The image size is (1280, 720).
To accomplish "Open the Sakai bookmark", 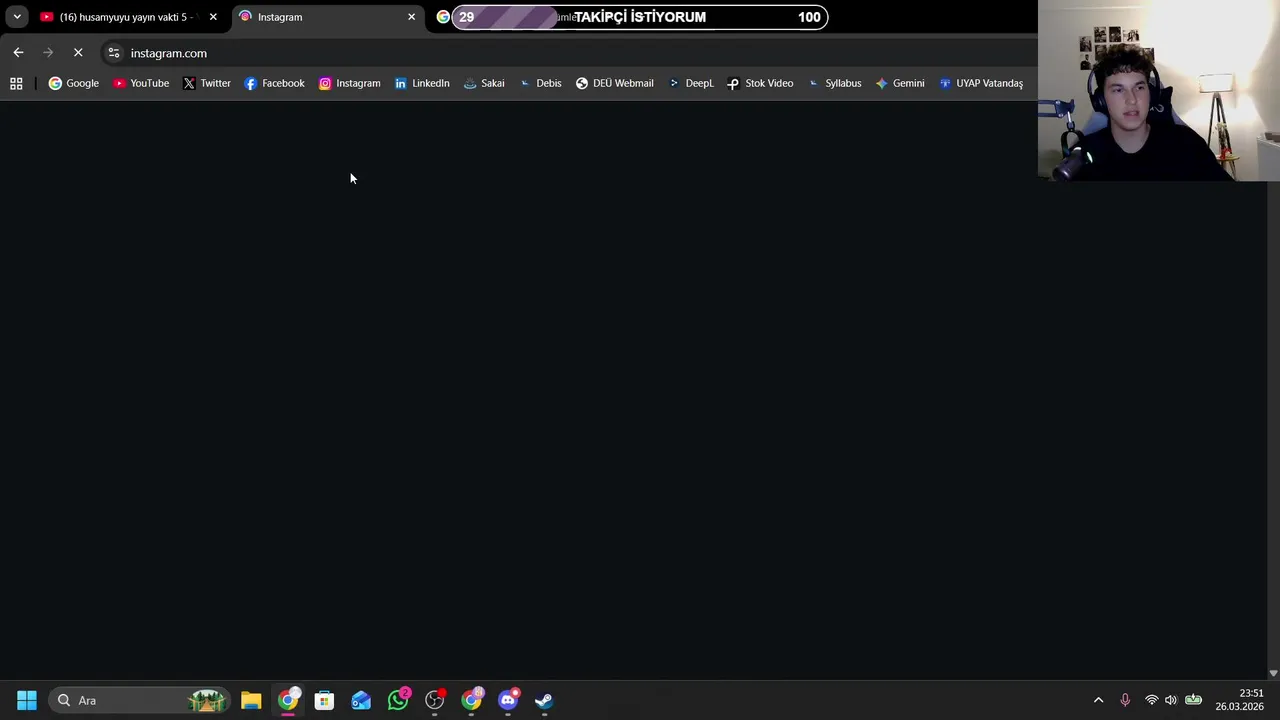I will point(484,83).
